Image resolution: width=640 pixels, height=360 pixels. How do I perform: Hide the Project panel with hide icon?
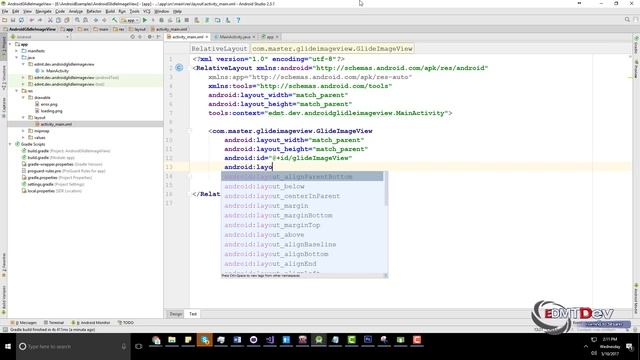[158, 37]
